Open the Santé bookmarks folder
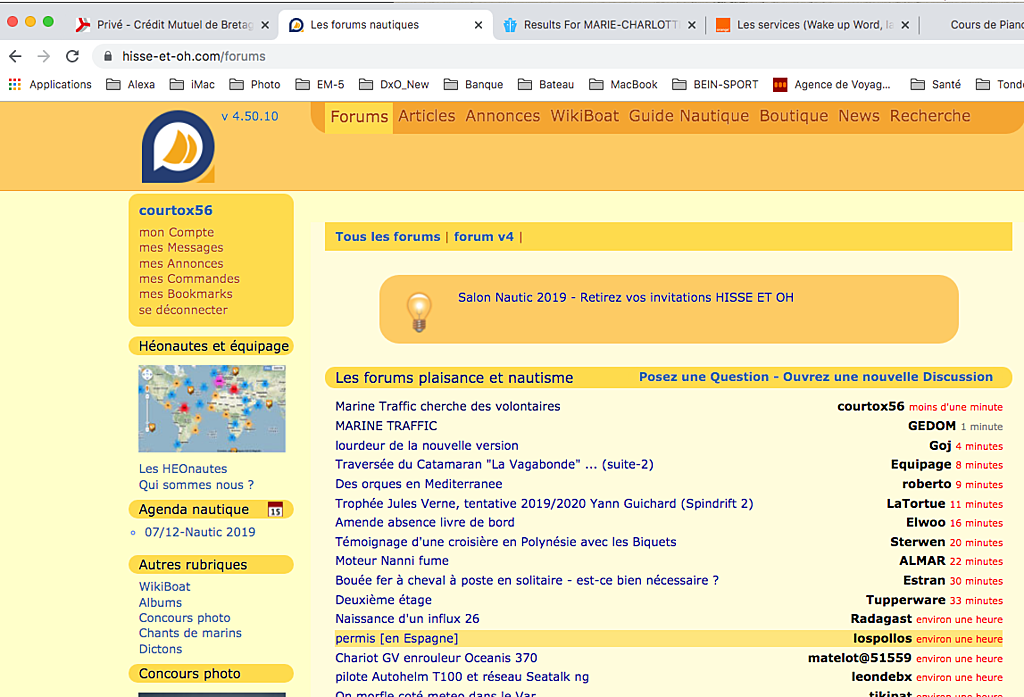 coord(935,84)
